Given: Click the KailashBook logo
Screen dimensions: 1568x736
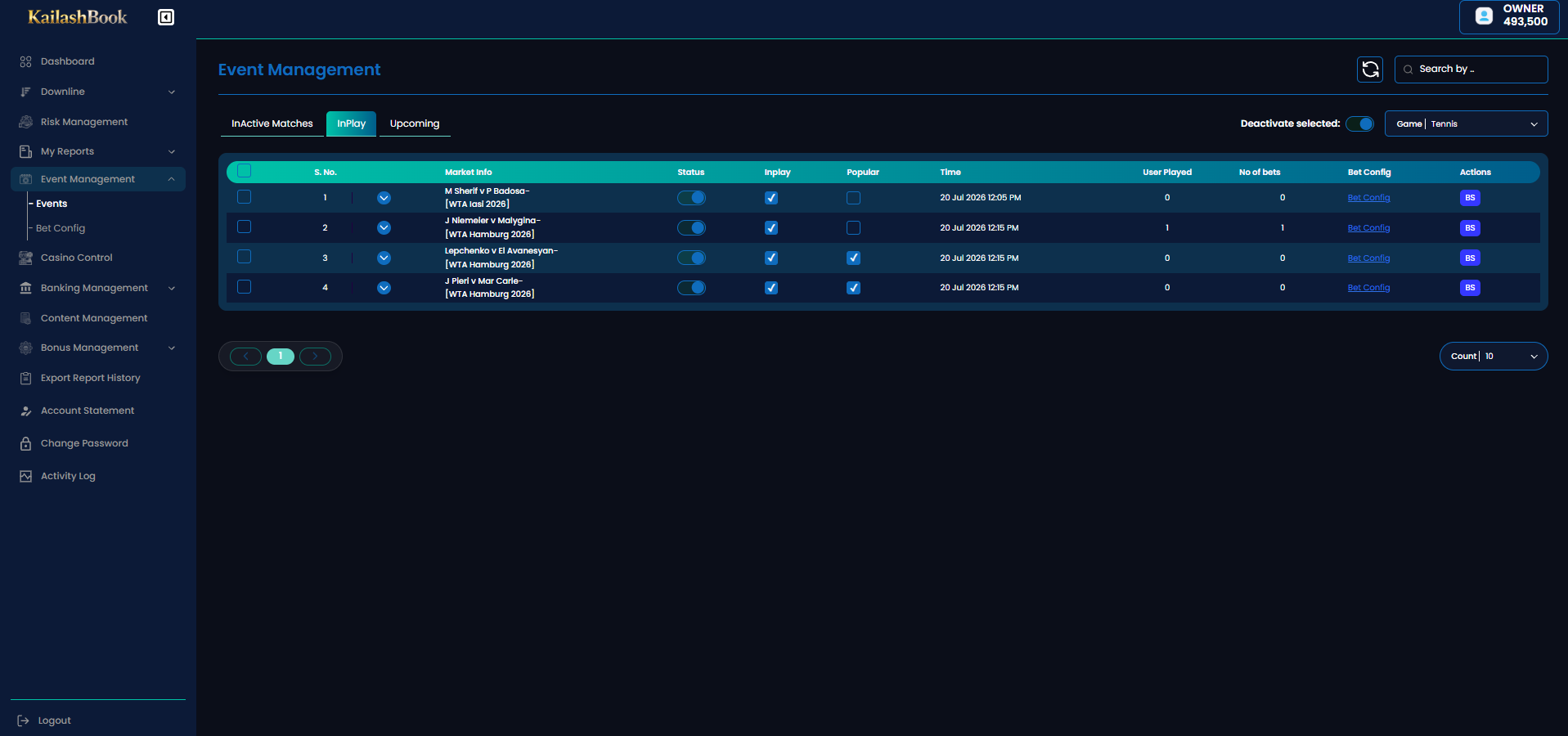Looking at the screenshot, I should tap(78, 17).
